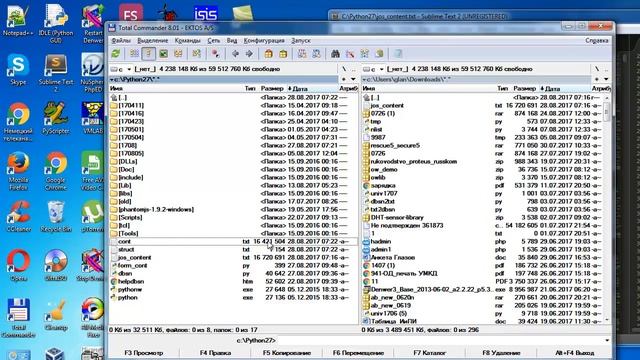Click PyScripter desktop icon
640x360 pixels.
tap(56, 118)
